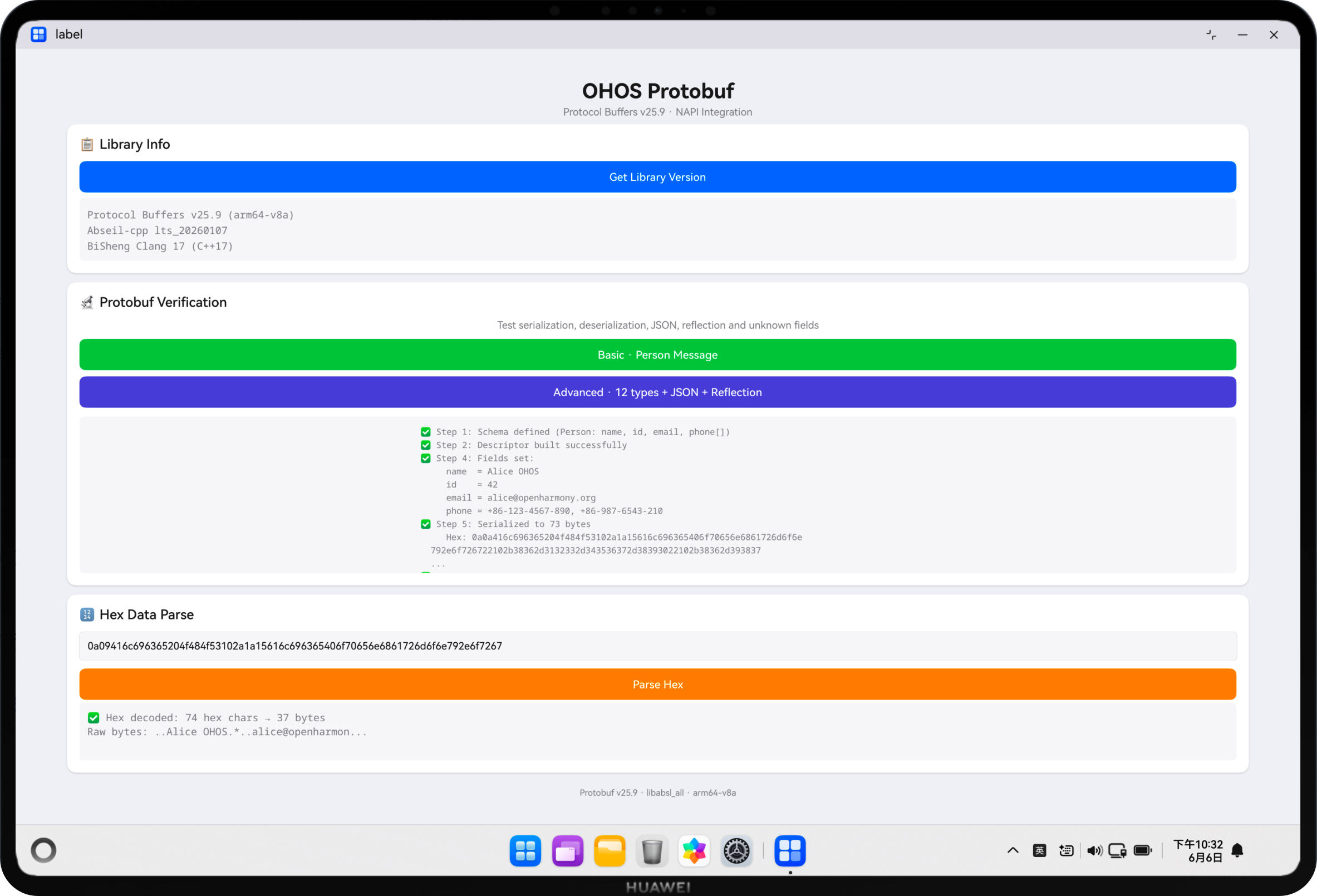Click the "Hex: 0a0a416c…" output line
Viewport: 1317px width, 896px height.
coord(623,537)
